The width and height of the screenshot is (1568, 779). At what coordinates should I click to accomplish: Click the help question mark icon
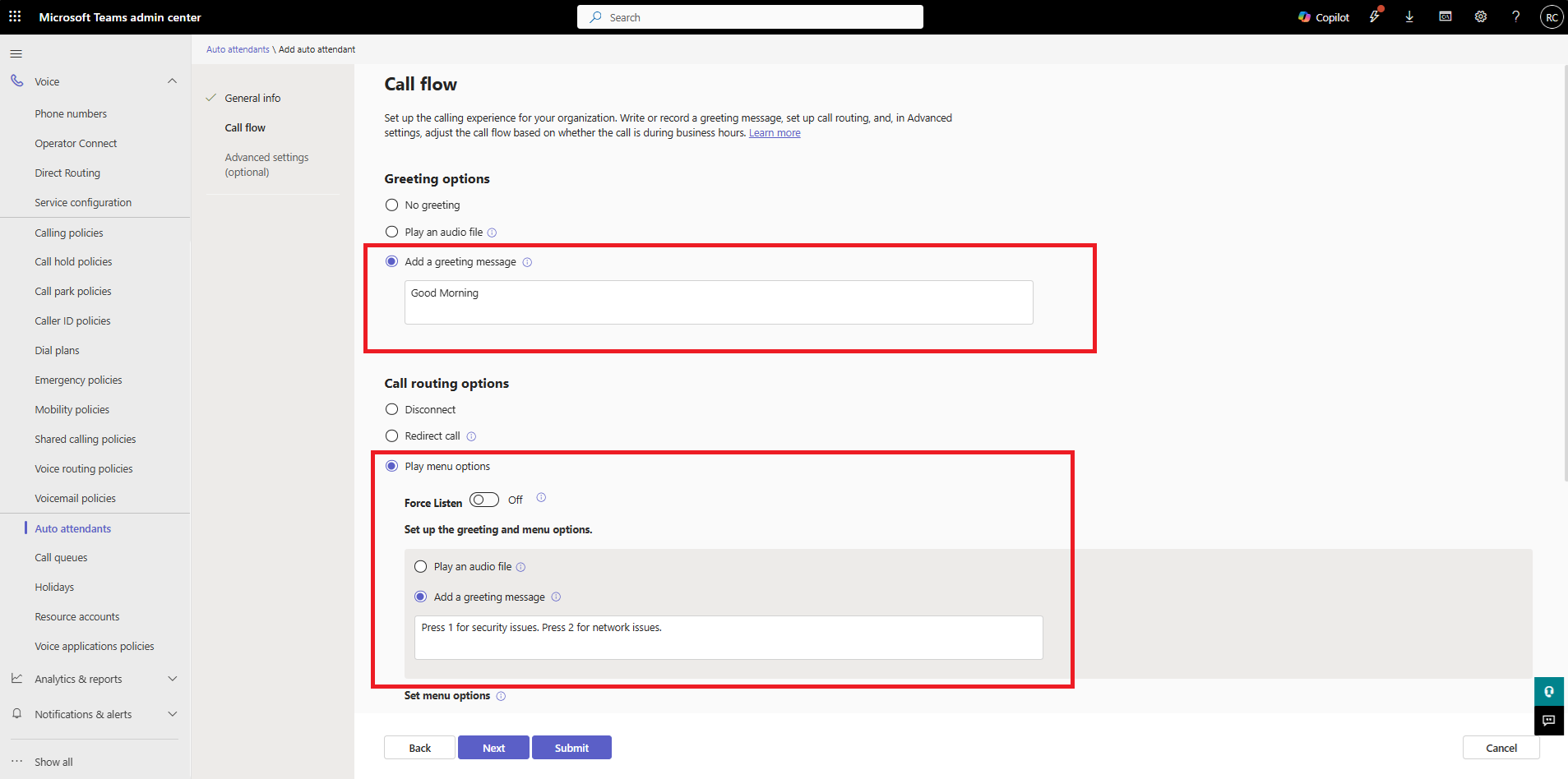point(1515,17)
